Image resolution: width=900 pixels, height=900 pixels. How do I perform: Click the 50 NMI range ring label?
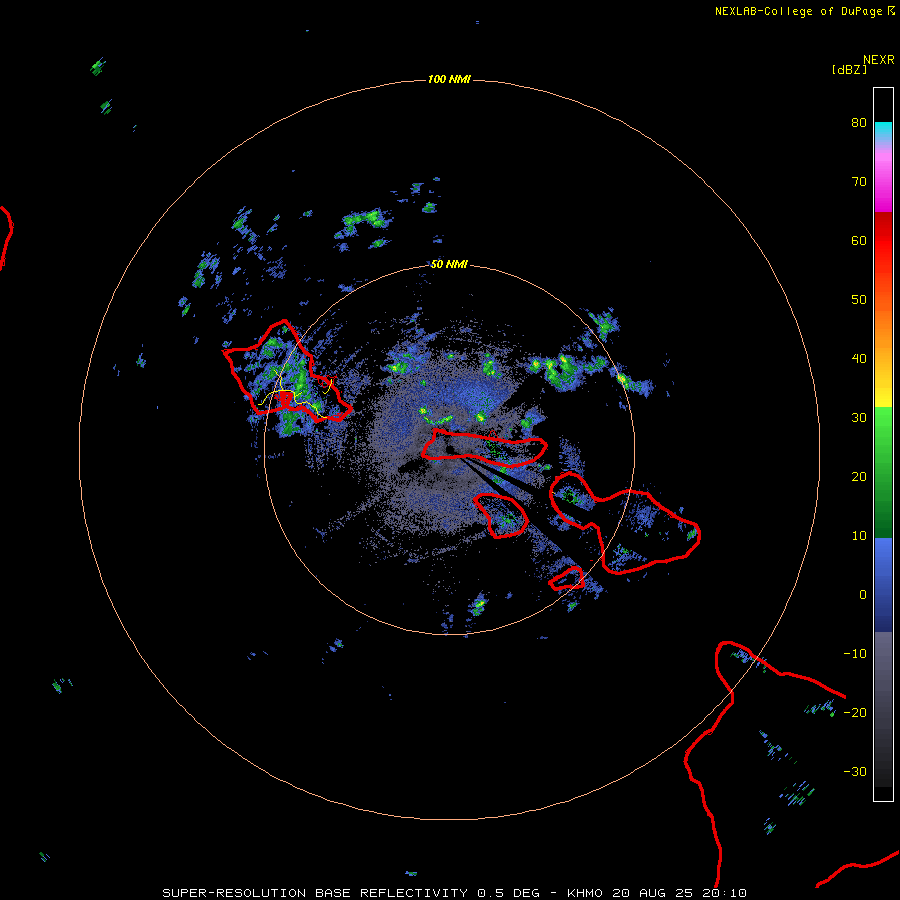(449, 264)
